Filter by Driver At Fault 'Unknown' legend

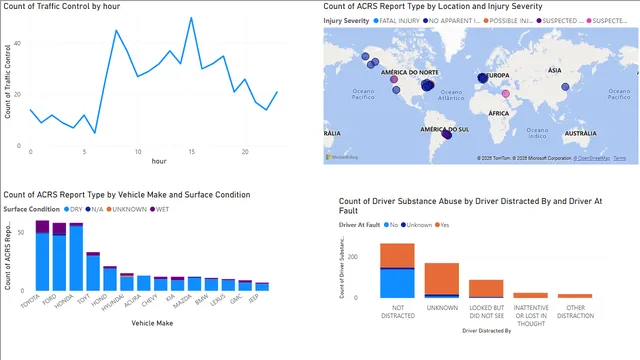416,225
